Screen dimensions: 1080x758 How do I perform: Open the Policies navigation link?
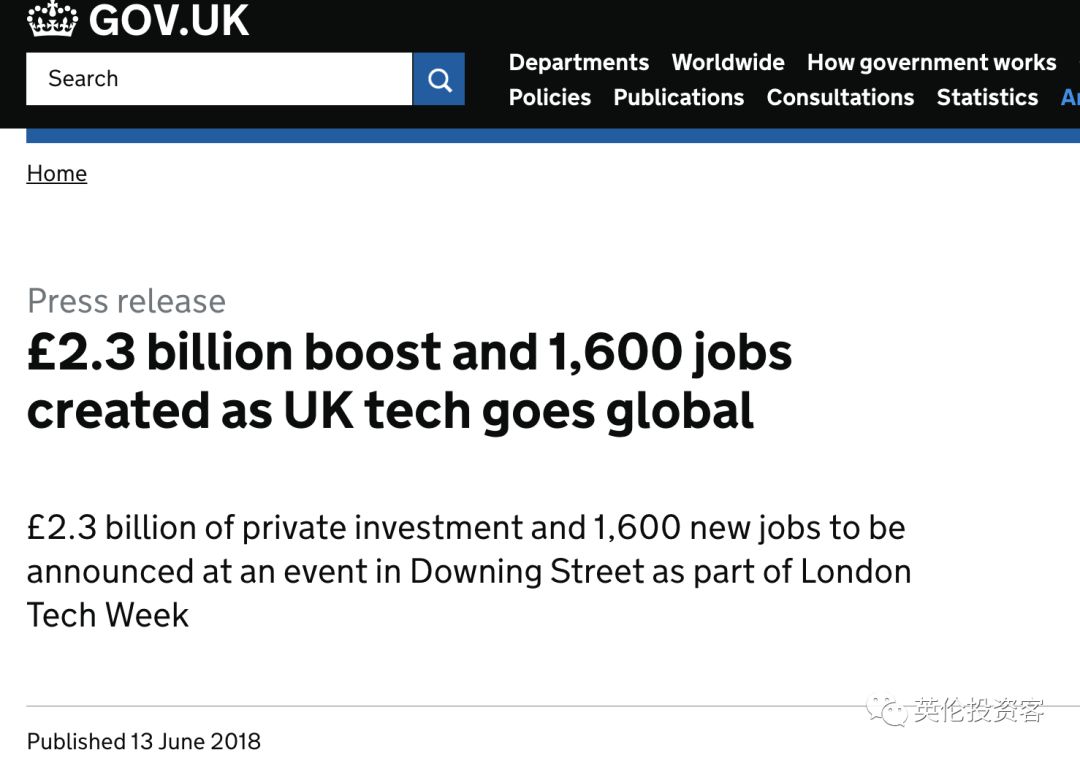[x=550, y=98]
